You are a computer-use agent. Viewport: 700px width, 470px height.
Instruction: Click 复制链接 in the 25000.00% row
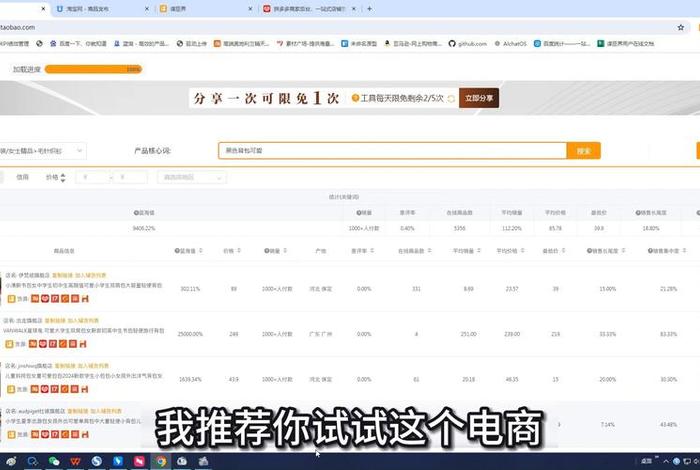click(55, 320)
